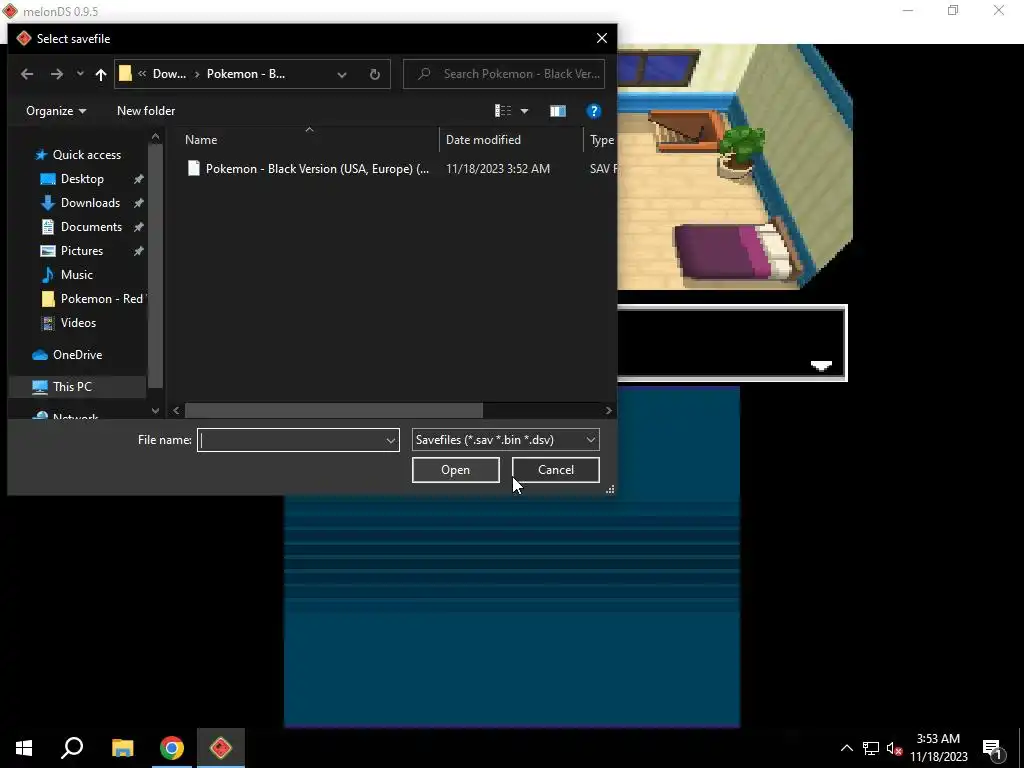This screenshot has width=1024, height=768.
Task: Click the file list scroll right arrow
Action: [x=608, y=410]
